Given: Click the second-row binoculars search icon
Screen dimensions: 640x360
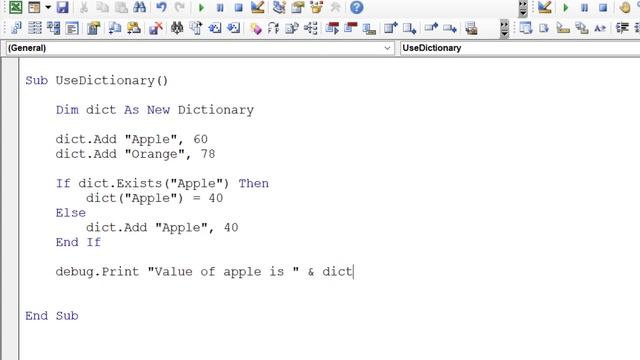Looking at the screenshot, I should pyautogui.click(x=177, y=28).
